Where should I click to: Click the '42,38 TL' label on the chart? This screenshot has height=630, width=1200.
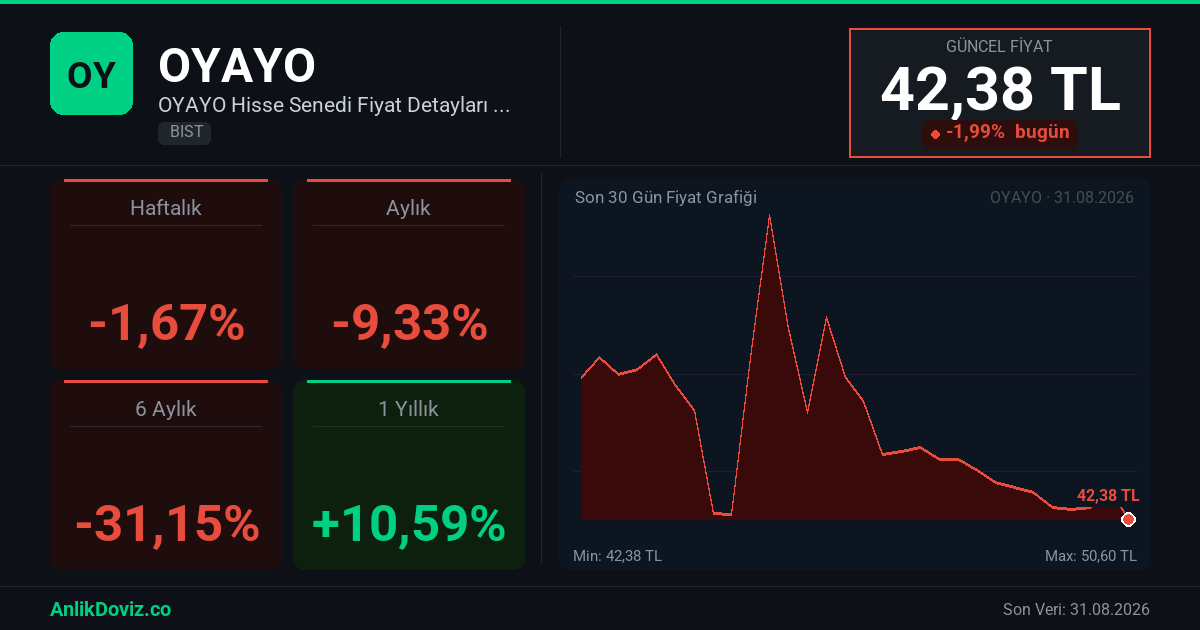pyautogui.click(x=1108, y=495)
